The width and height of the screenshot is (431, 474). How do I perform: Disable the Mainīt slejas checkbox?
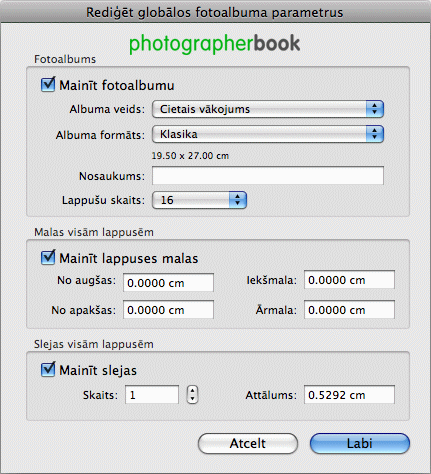(x=48, y=370)
